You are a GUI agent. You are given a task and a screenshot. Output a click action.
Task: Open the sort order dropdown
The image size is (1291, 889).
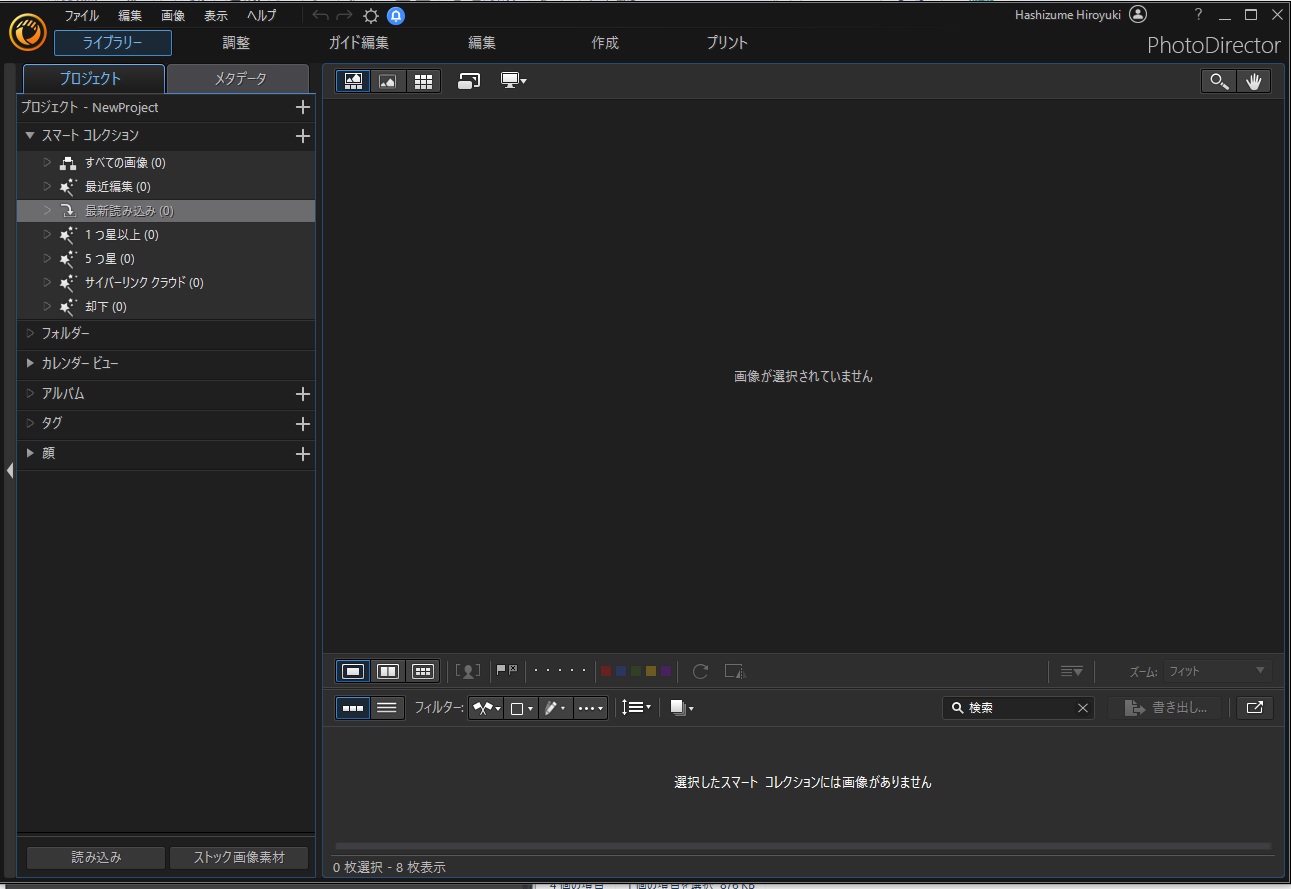pos(636,707)
